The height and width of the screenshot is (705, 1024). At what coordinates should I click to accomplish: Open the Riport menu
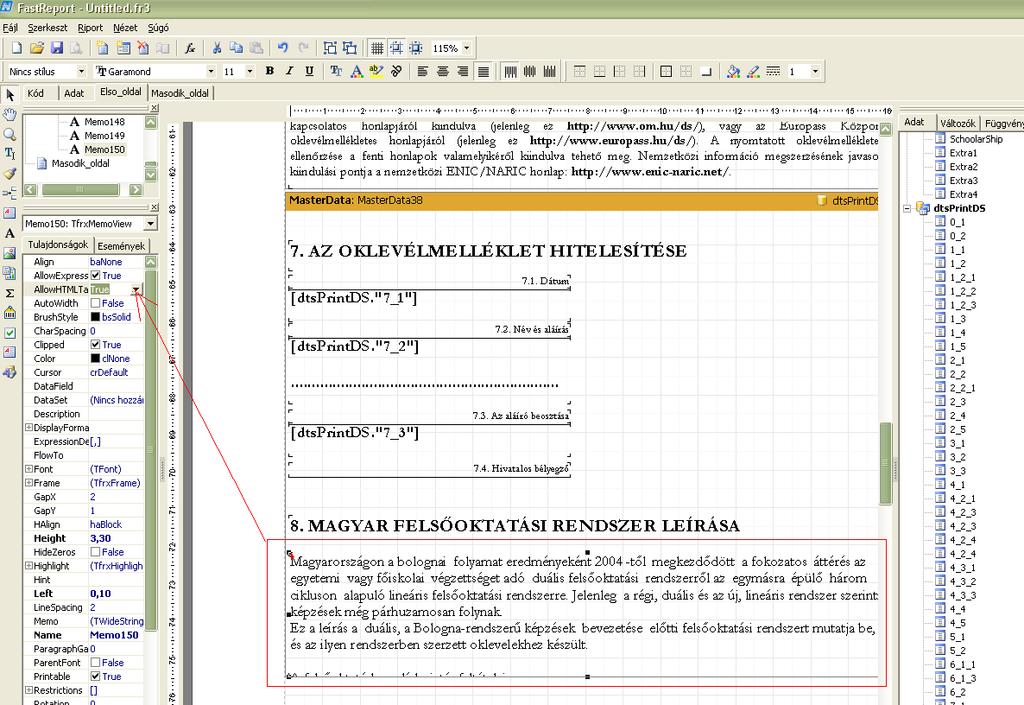90,27
